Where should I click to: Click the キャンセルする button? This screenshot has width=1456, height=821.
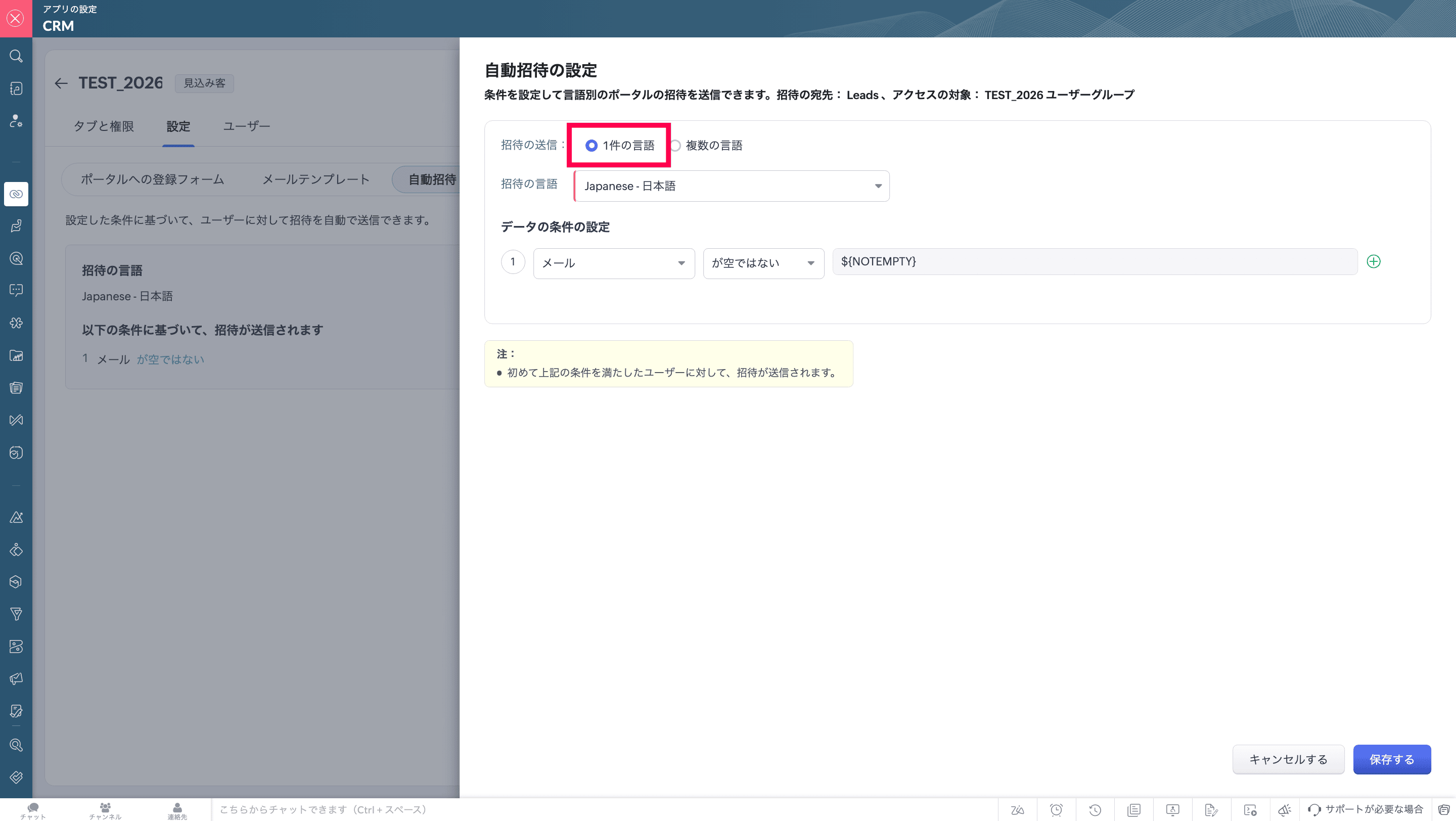[x=1288, y=759]
